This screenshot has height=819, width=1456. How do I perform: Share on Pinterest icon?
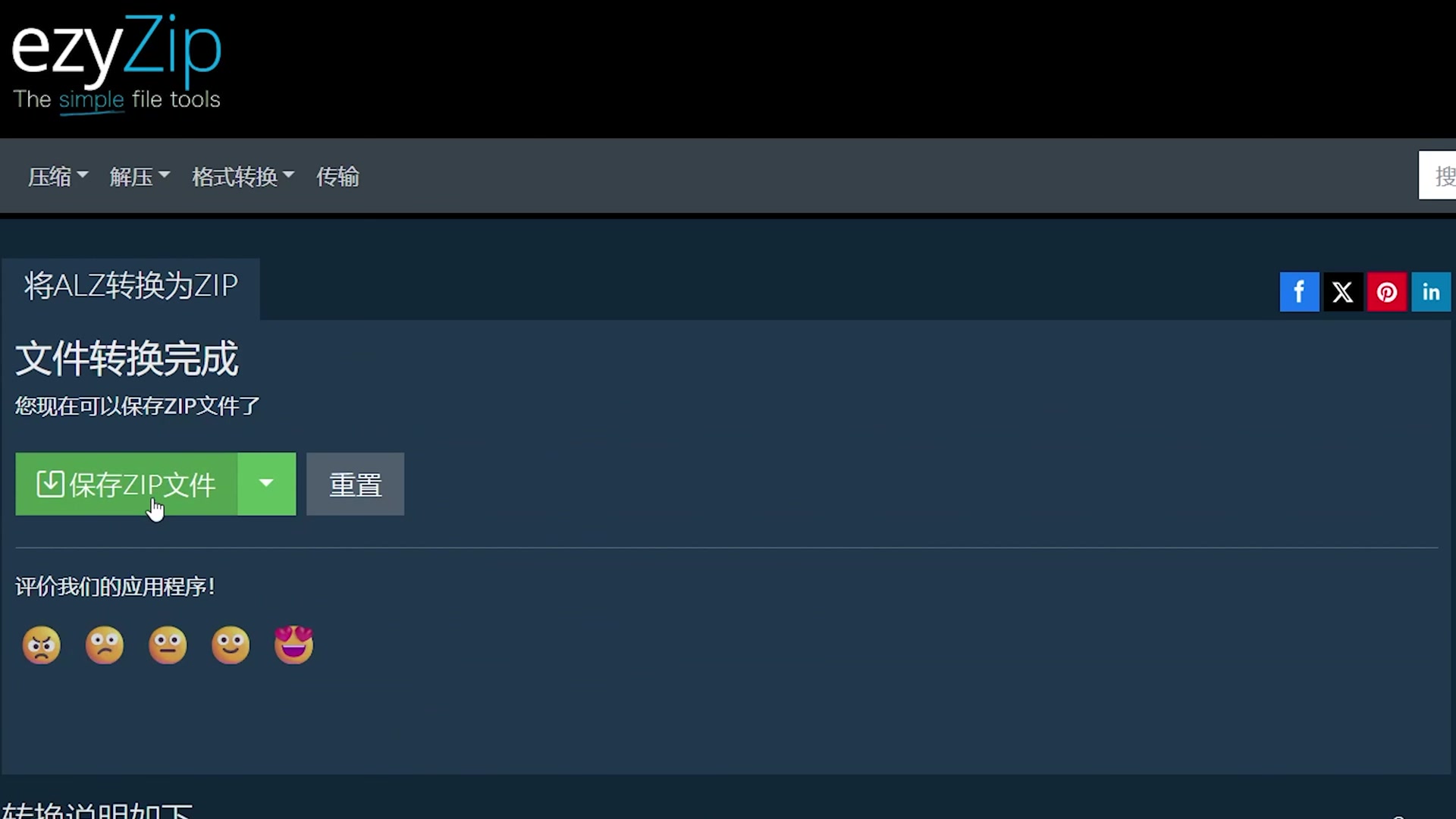(x=1387, y=292)
